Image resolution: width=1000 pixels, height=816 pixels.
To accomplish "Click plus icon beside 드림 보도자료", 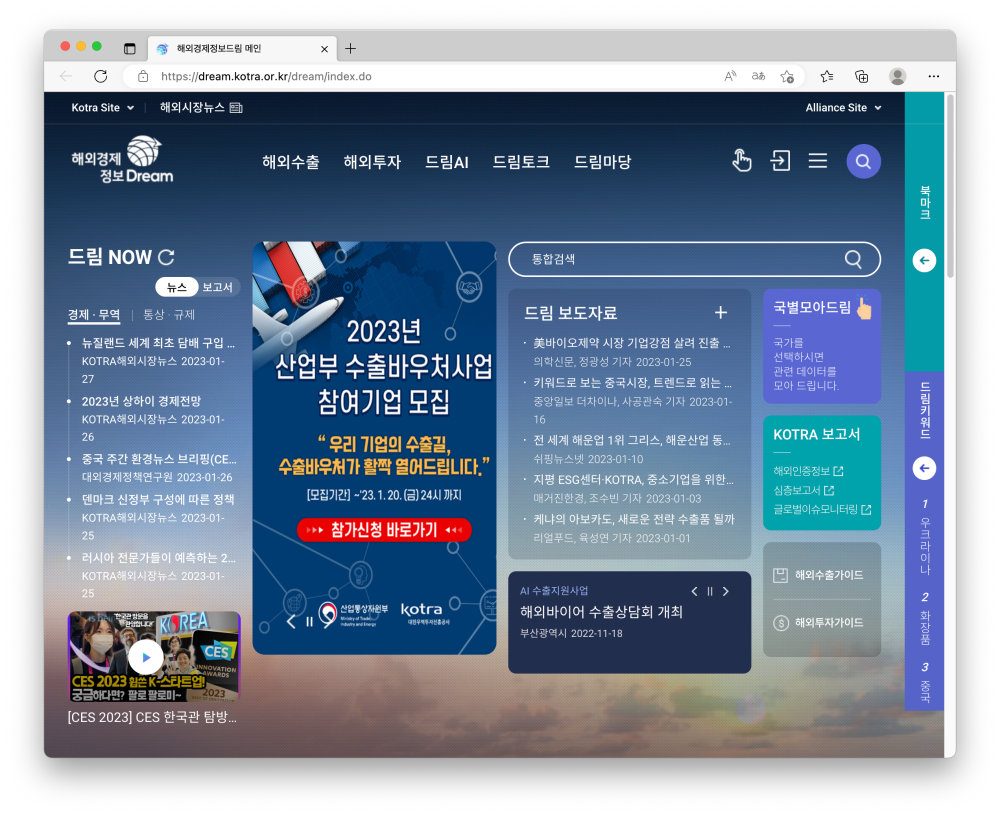I will coord(721,313).
